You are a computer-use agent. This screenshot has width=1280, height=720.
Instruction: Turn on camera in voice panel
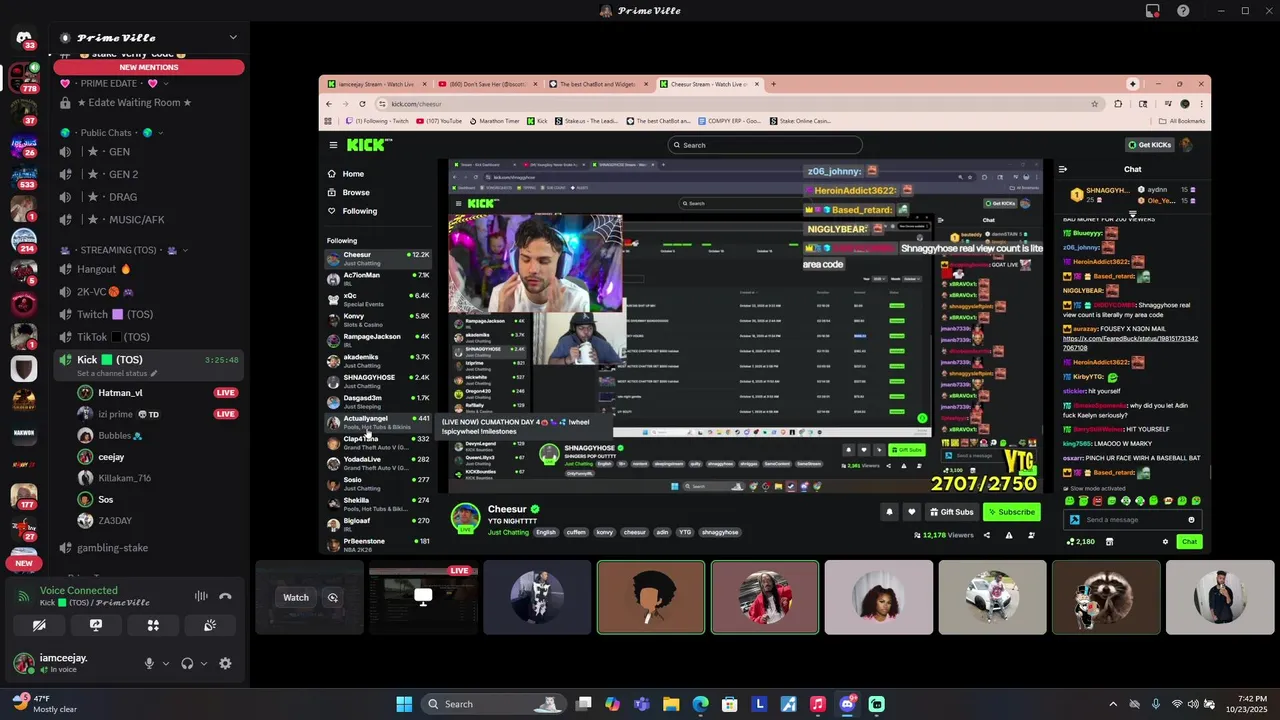[39, 625]
